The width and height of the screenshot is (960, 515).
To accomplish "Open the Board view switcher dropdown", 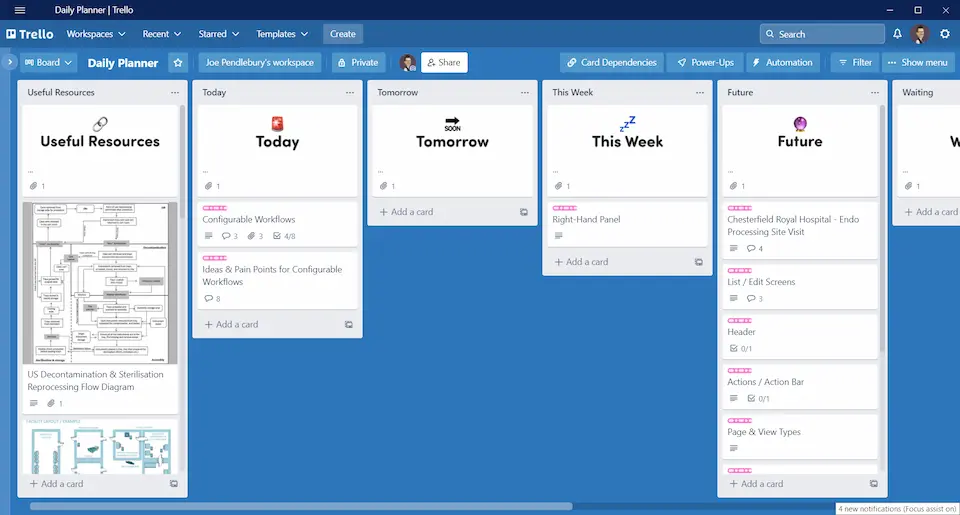I will pyautogui.click(x=48, y=62).
